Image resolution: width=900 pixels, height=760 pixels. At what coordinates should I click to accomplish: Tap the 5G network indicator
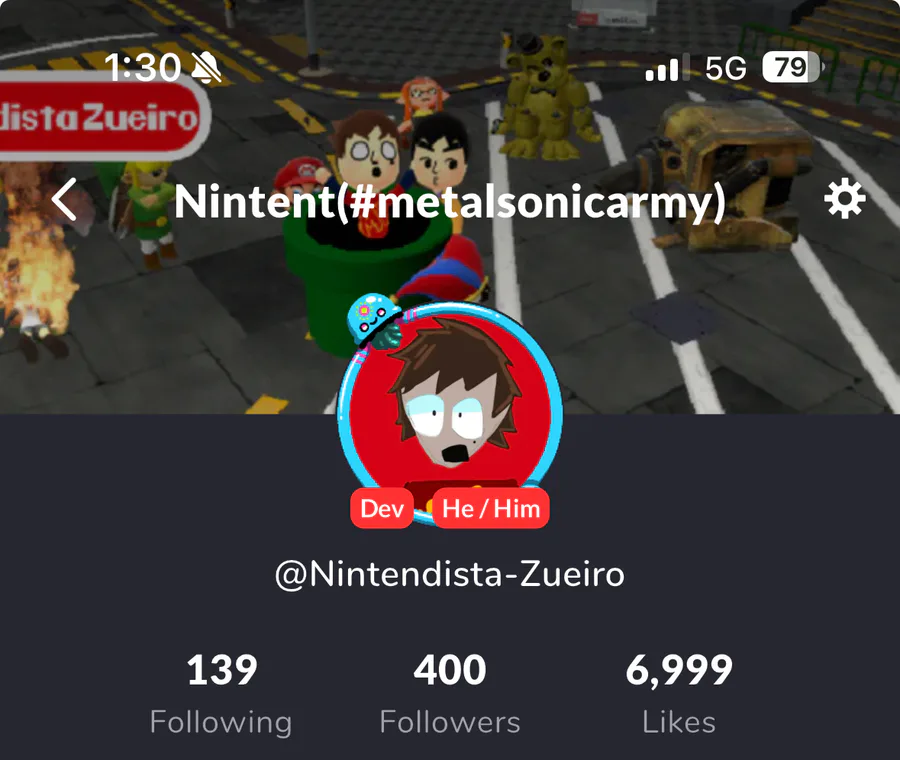pos(726,69)
